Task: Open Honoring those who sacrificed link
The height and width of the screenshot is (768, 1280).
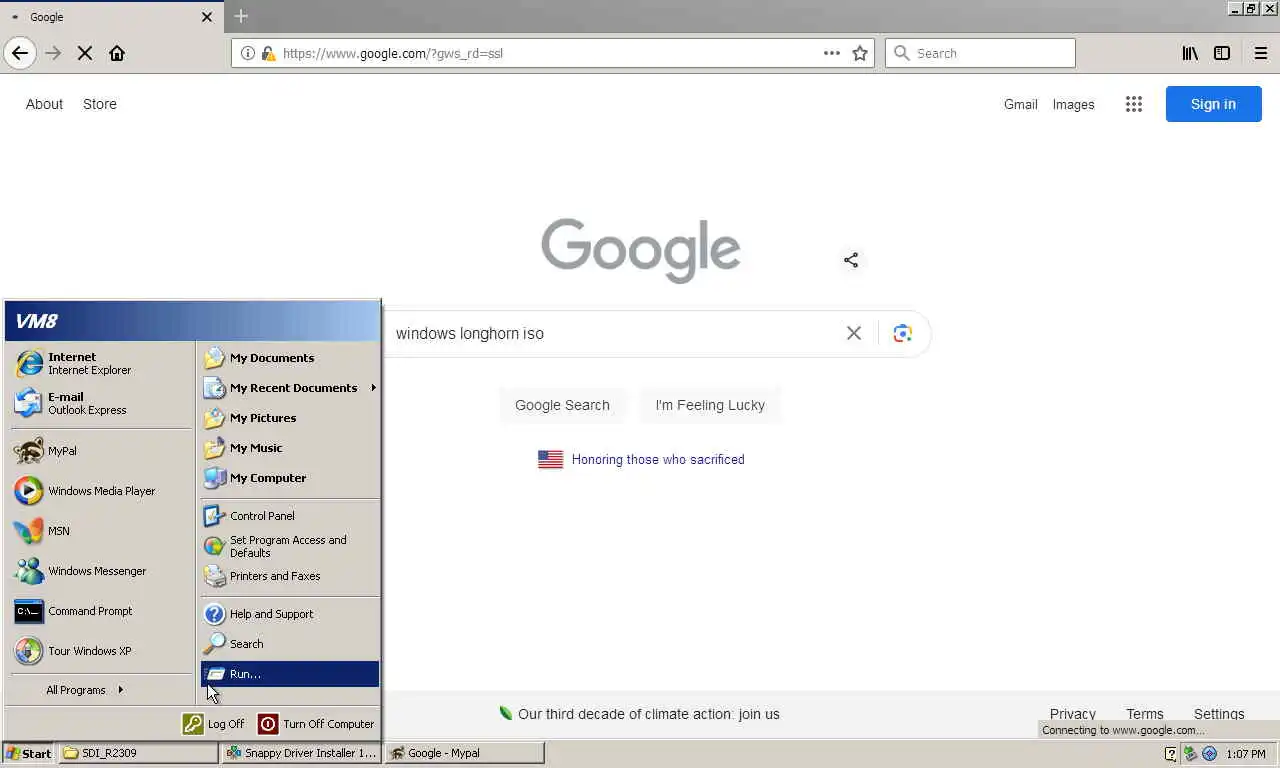Action: click(x=658, y=460)
